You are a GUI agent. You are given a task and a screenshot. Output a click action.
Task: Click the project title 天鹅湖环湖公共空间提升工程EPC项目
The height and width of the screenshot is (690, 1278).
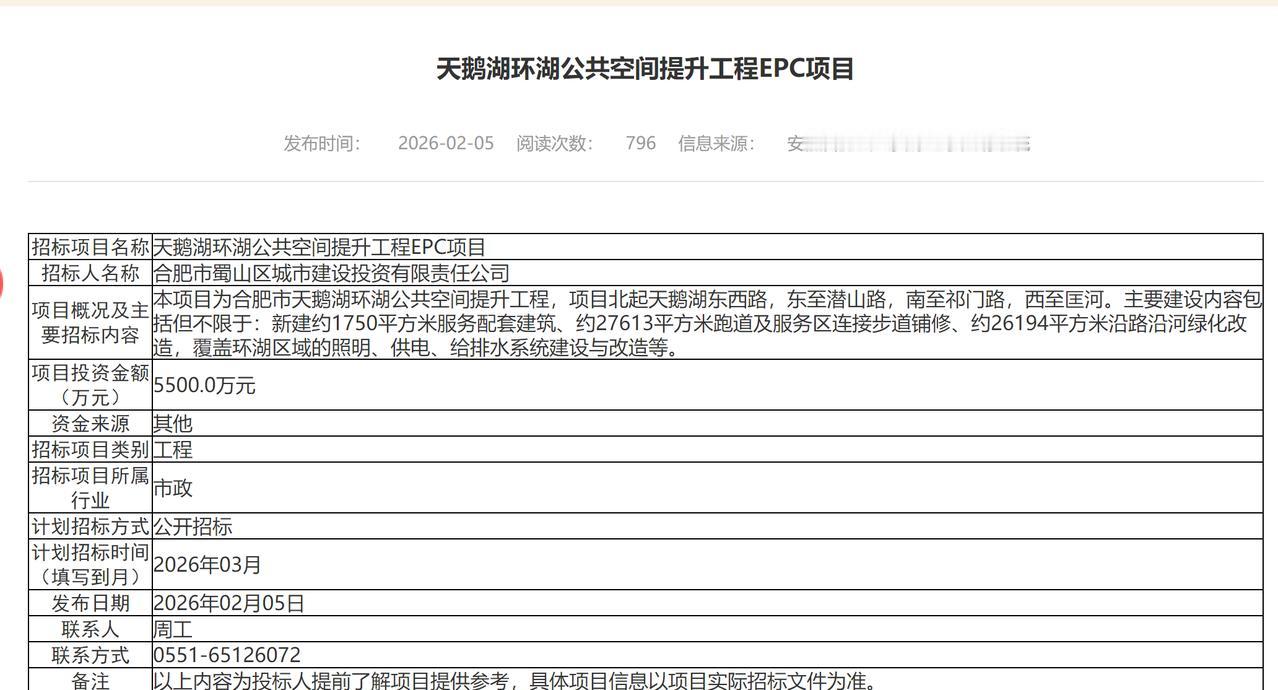[x=639, y=70]
